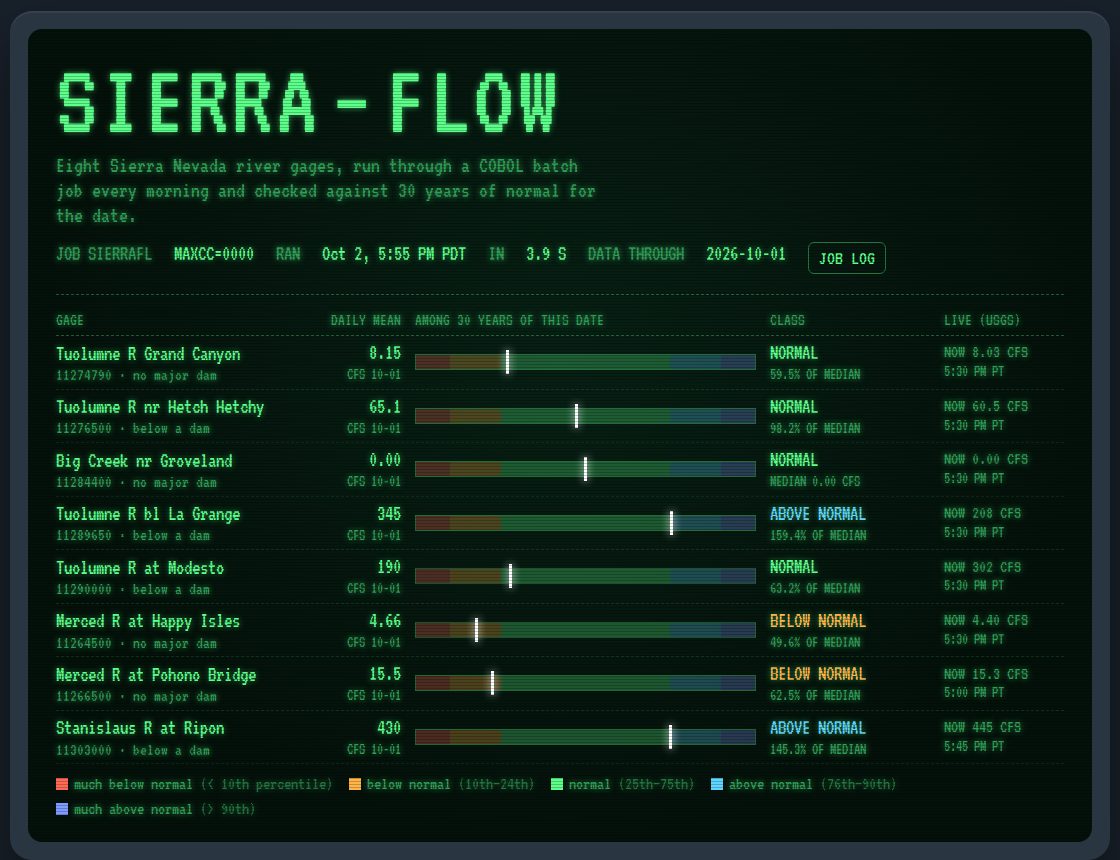Click the data through date 2026-10-01
Image resolution: width=1120 pixels, height=860 pixels.
[x=746, y=254]
